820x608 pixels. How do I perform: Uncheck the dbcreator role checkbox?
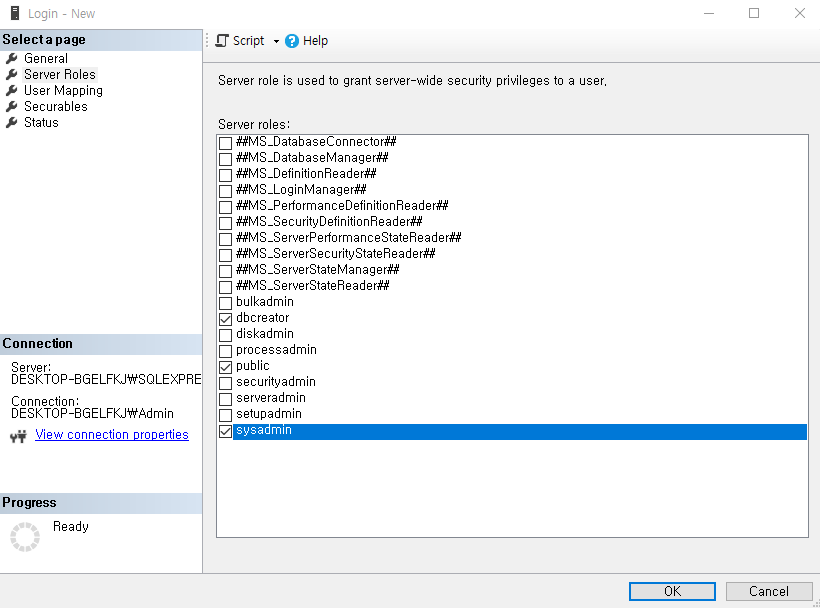tap(225, 319)
